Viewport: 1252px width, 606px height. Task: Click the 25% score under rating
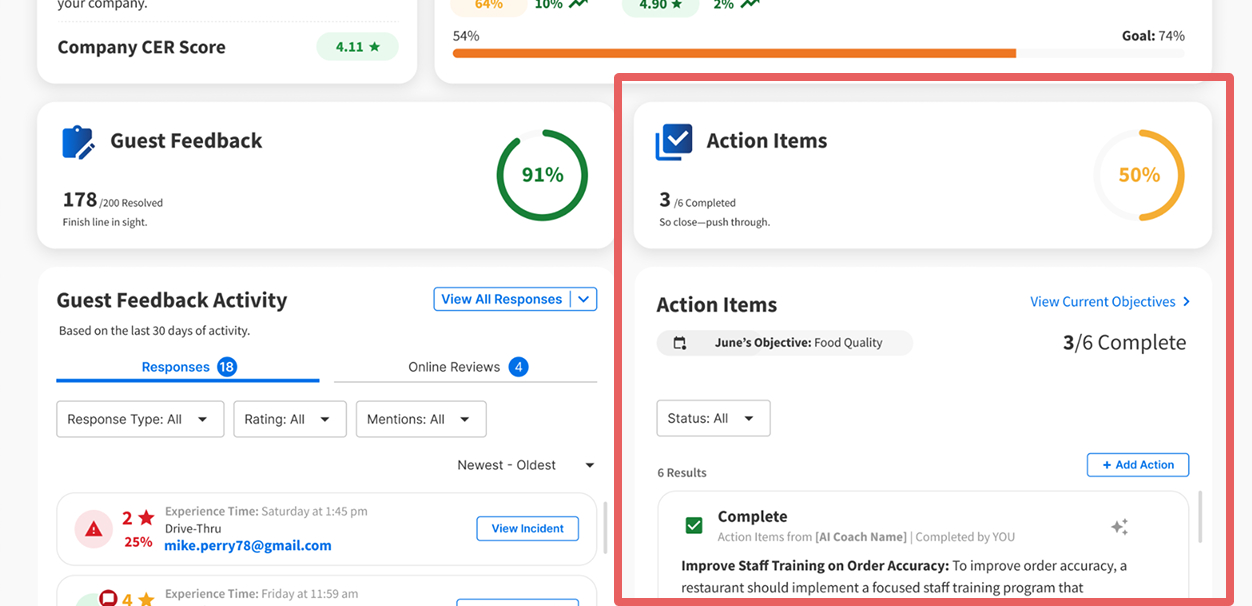pos(138,542)
